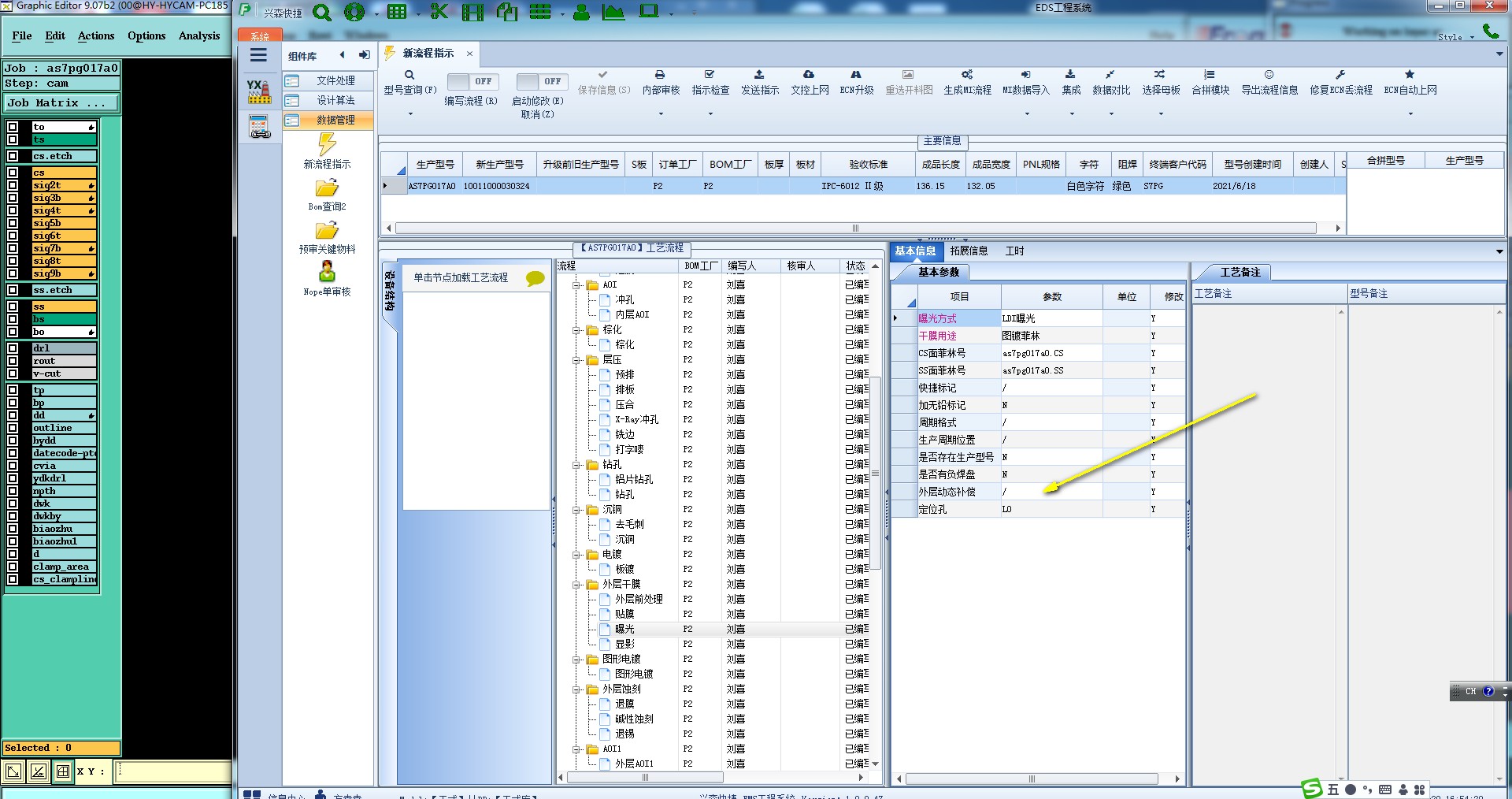Click 文控上网 cloud tool
This screenshot has width=1512, height=799.
coord(810,82)
